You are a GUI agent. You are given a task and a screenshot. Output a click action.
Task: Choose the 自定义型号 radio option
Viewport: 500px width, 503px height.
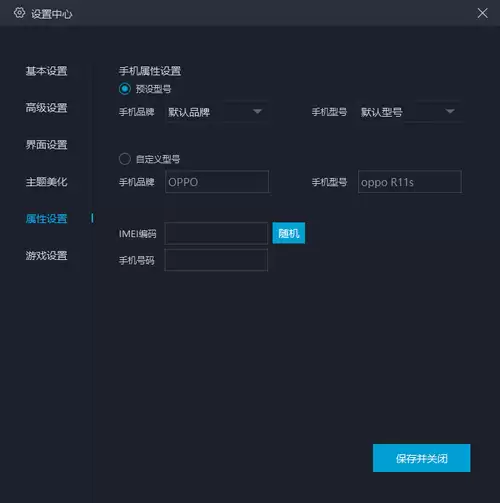(125, 159)
